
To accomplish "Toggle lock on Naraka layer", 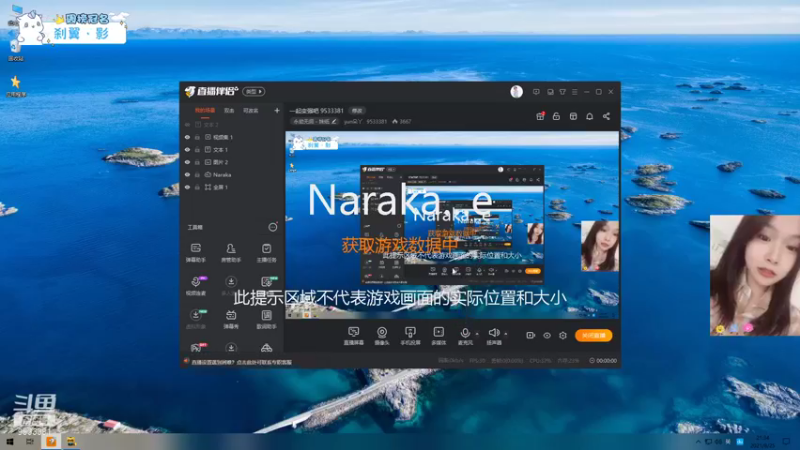I will (x=197, y=174).
